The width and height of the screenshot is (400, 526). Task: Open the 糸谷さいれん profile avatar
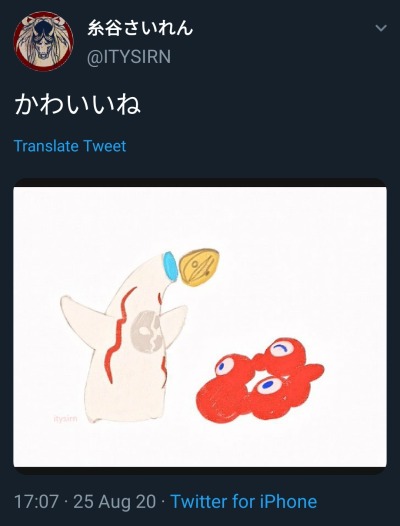(x=43, y=41)
